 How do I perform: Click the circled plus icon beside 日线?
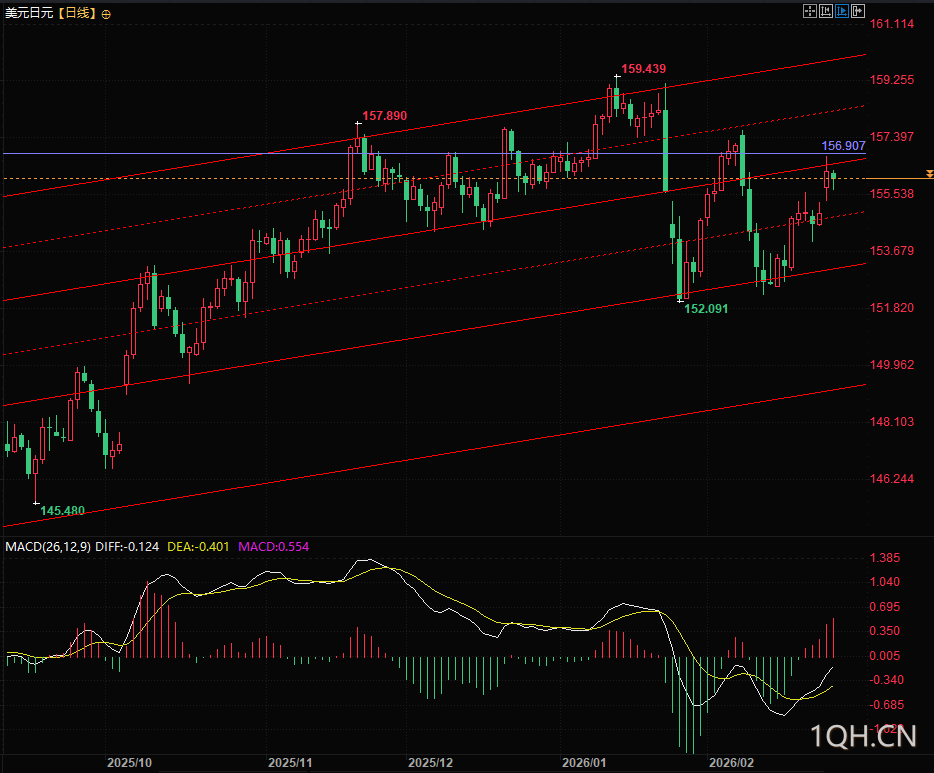click(x=107, y=13)
